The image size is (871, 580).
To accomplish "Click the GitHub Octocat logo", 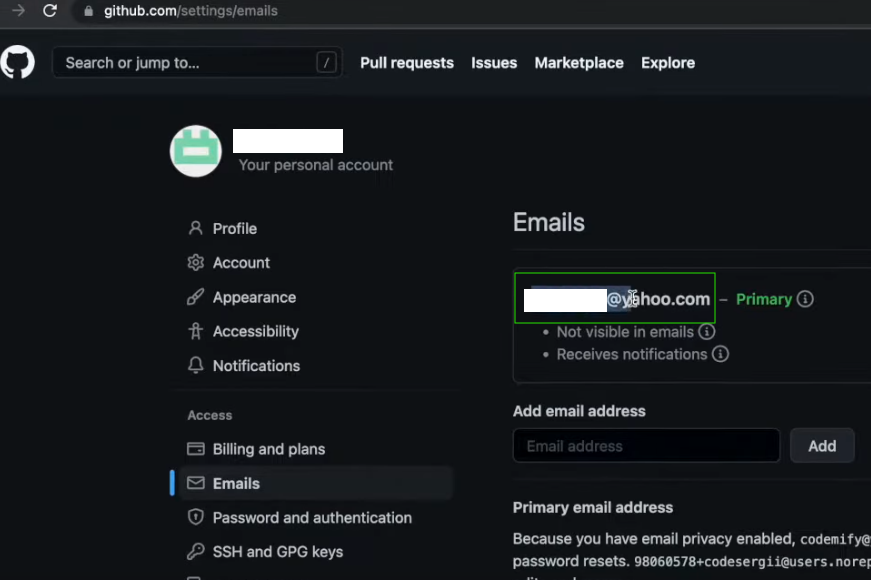I will pos(17,62).
